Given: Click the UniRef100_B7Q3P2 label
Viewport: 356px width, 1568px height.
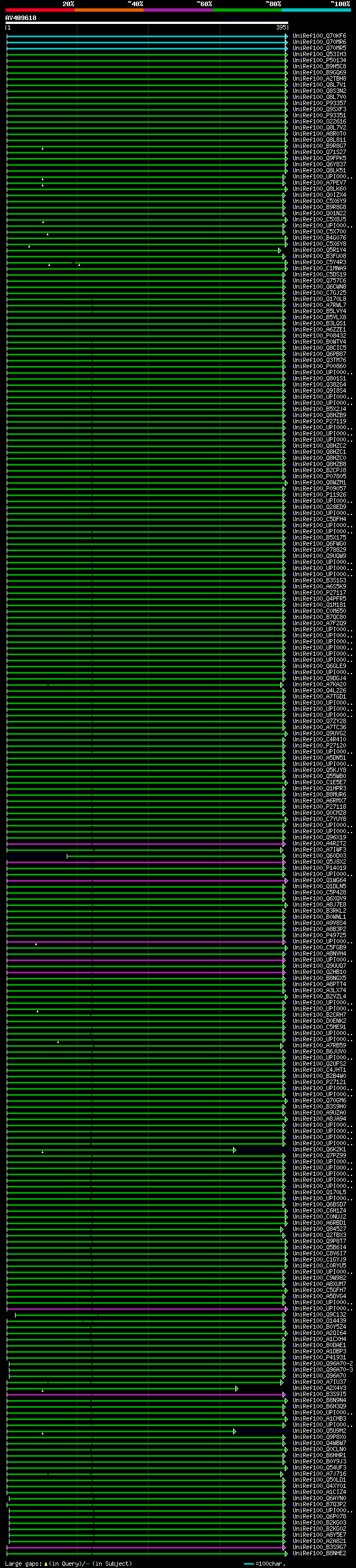Looking at the screenshot, I should tap(319, 1505).
